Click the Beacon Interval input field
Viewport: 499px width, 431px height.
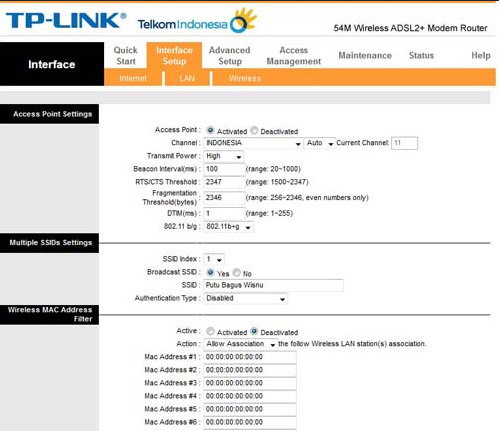click(224, 169)
